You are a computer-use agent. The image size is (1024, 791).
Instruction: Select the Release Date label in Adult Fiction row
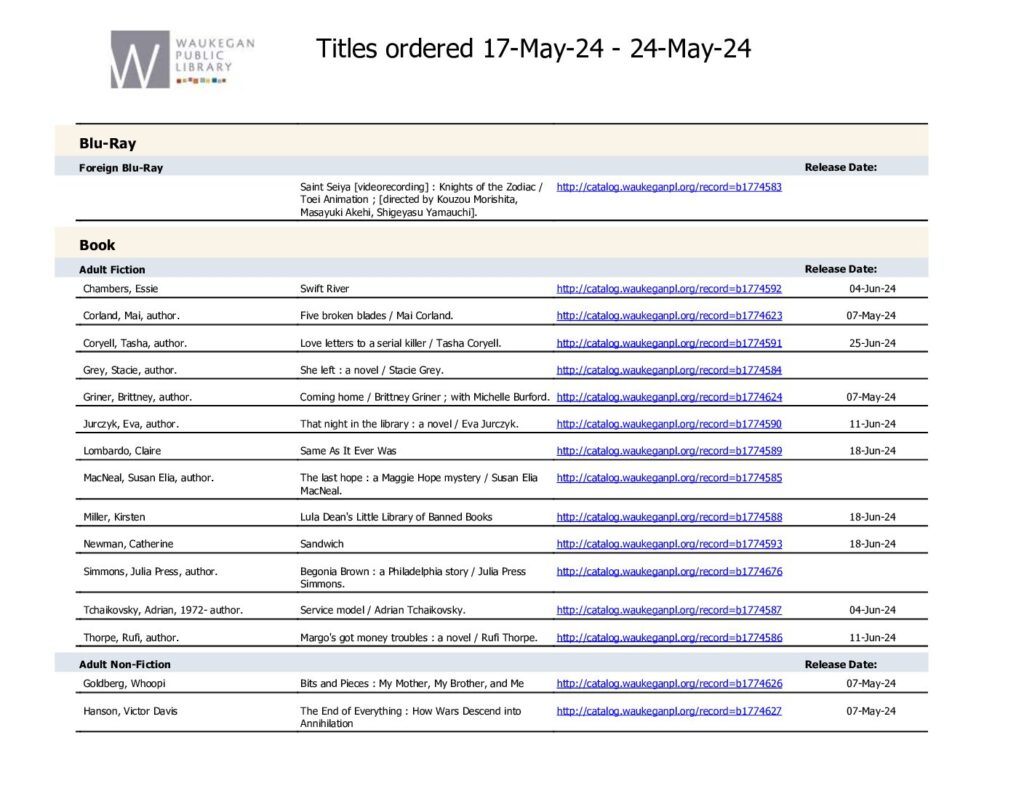tap(840, 269)
